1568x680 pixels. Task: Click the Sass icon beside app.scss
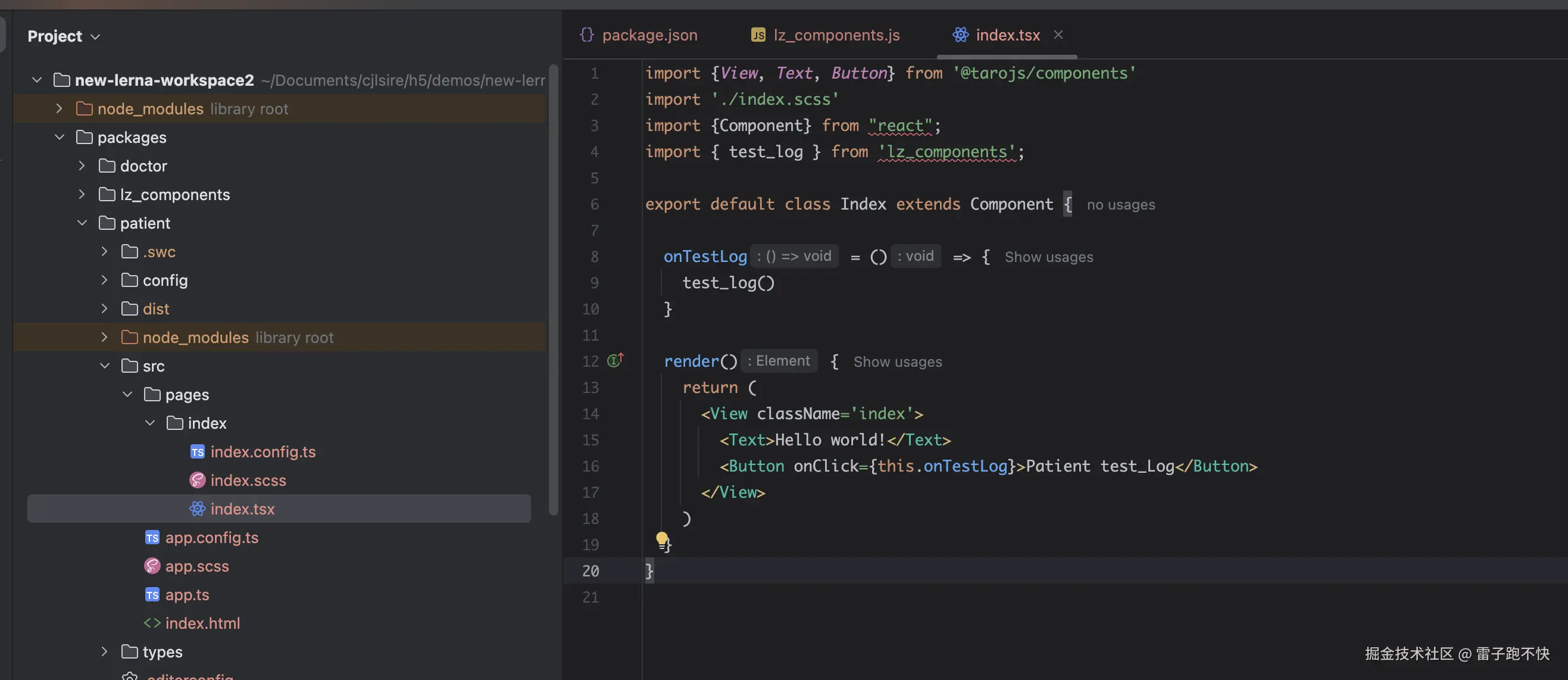pyautogui.click(x=152, y=566)
